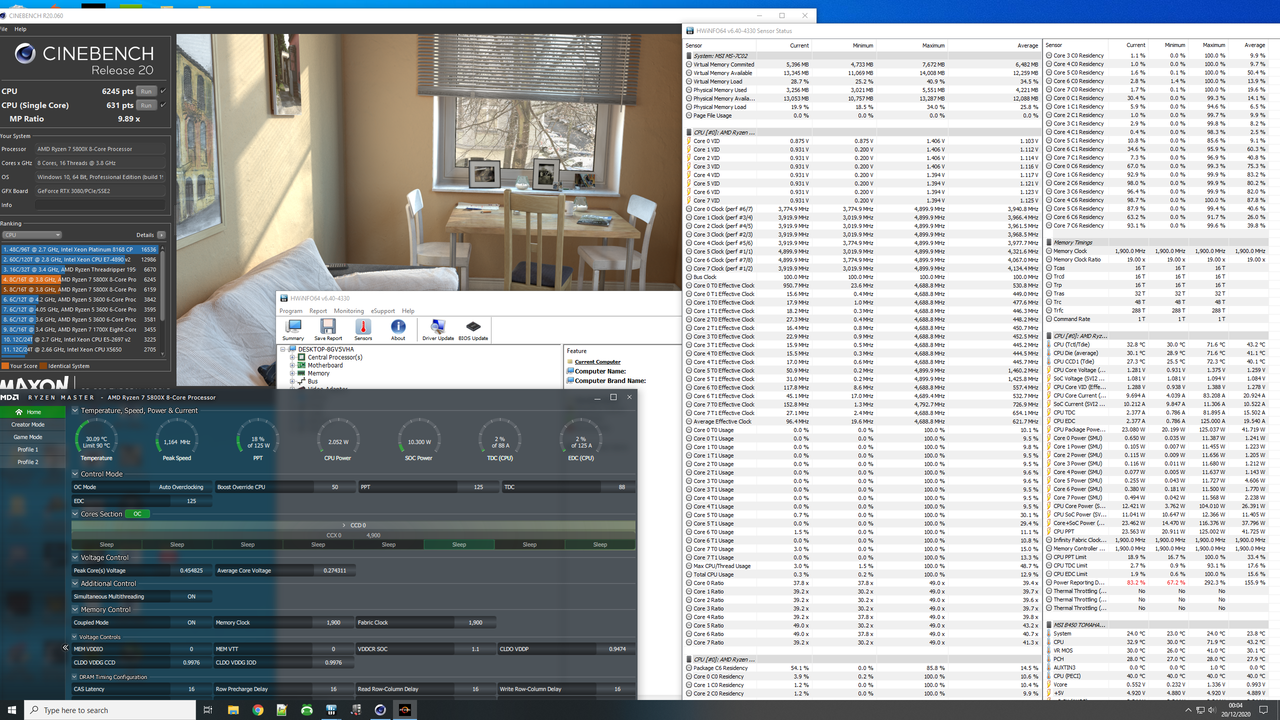This screenshot has width=1280, height=720.
Task: Open File Explorer from the taskbar
Action: click(x=233, y=710)
